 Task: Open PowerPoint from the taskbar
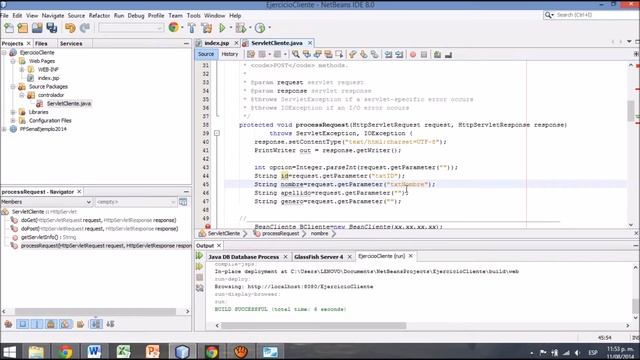[153, 351]
